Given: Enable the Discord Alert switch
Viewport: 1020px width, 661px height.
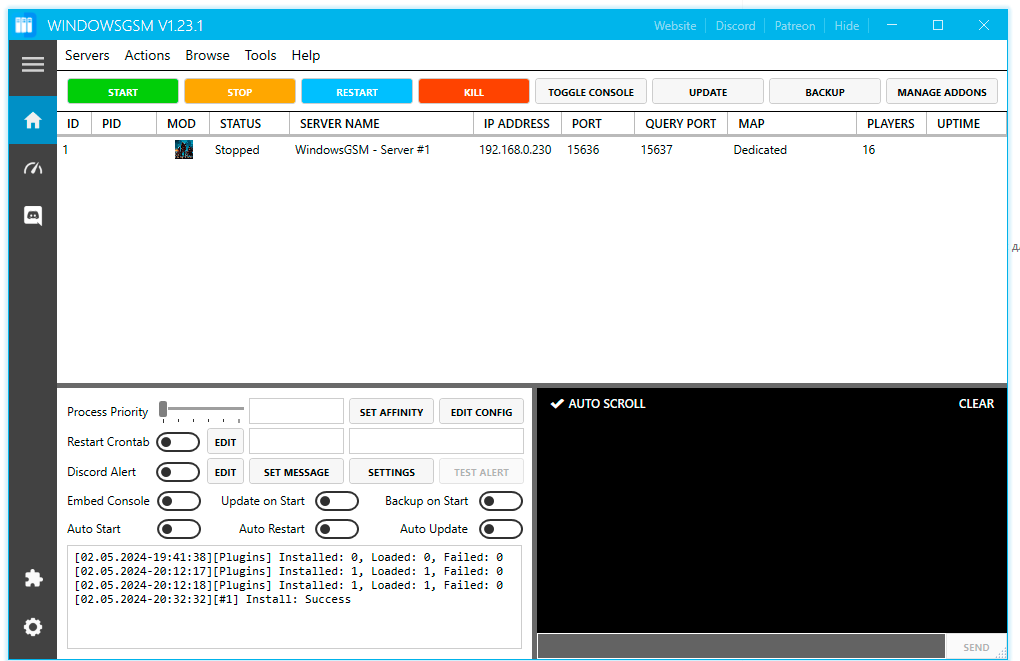Looking at the screenshot, I should click(178, 472).
